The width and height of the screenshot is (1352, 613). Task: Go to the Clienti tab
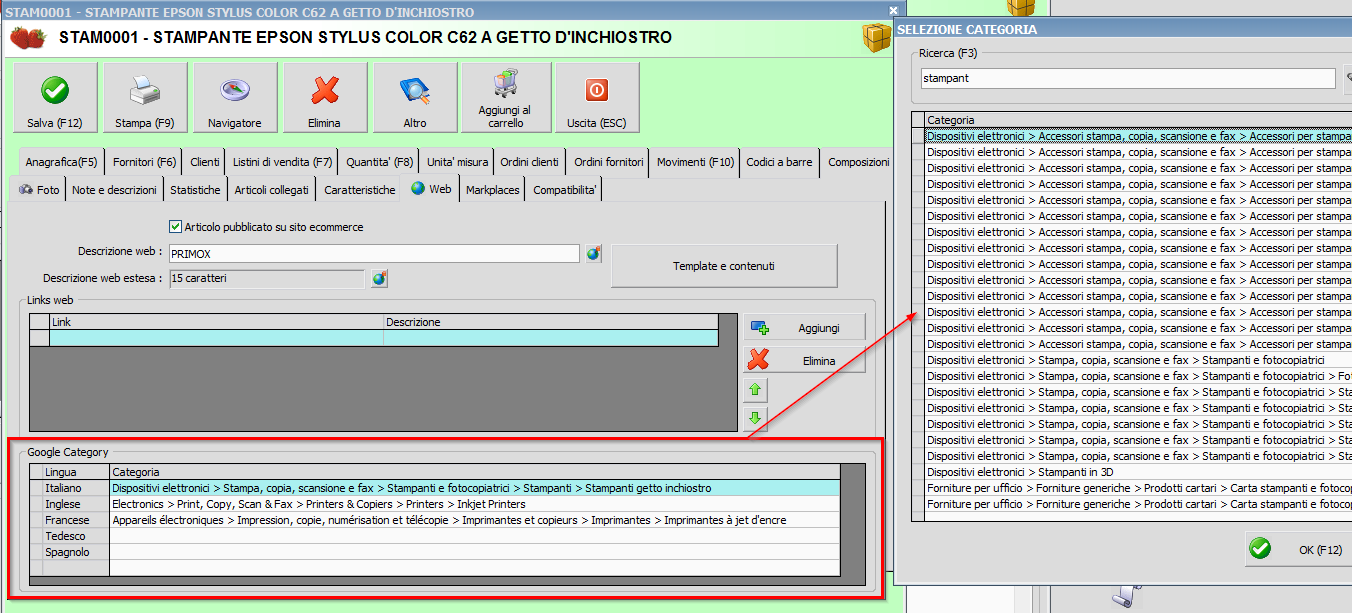click(204, 162)
